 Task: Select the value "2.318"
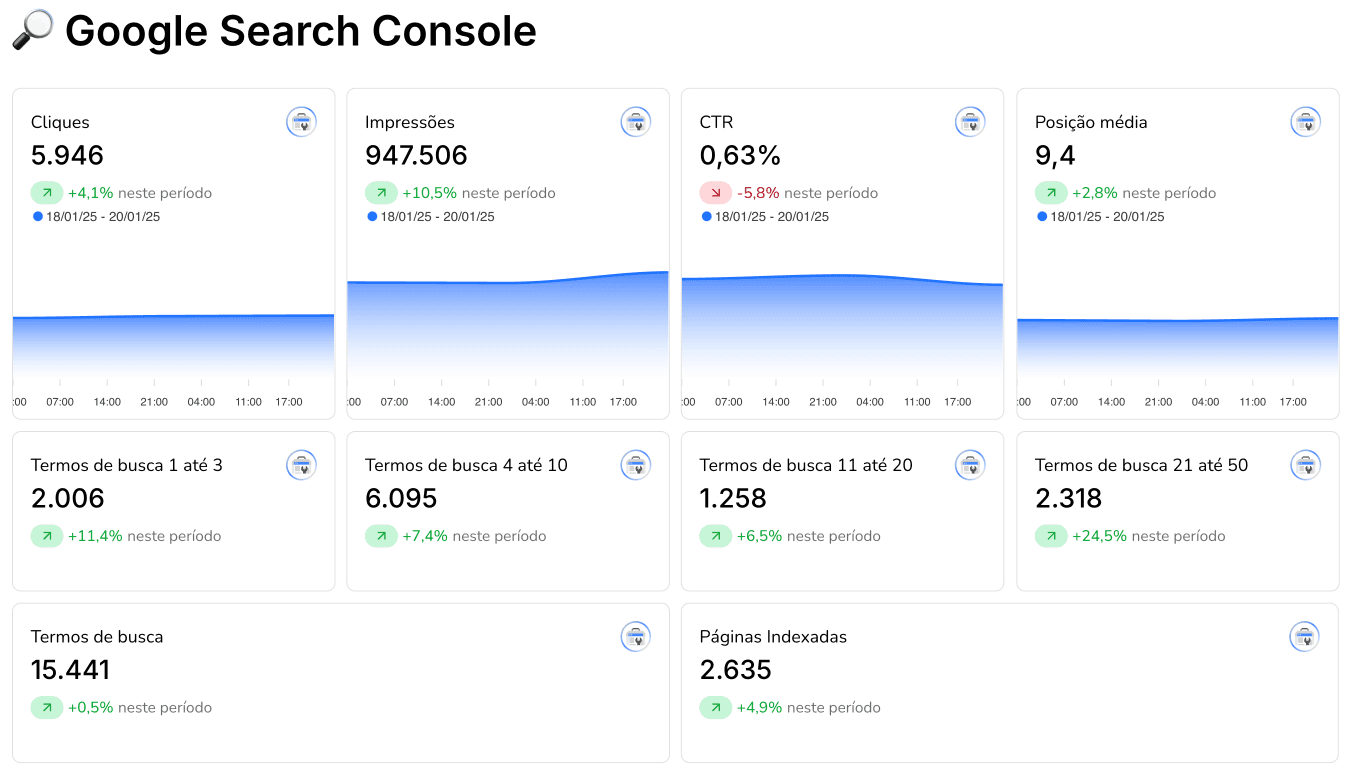(x=1068, y=499)
